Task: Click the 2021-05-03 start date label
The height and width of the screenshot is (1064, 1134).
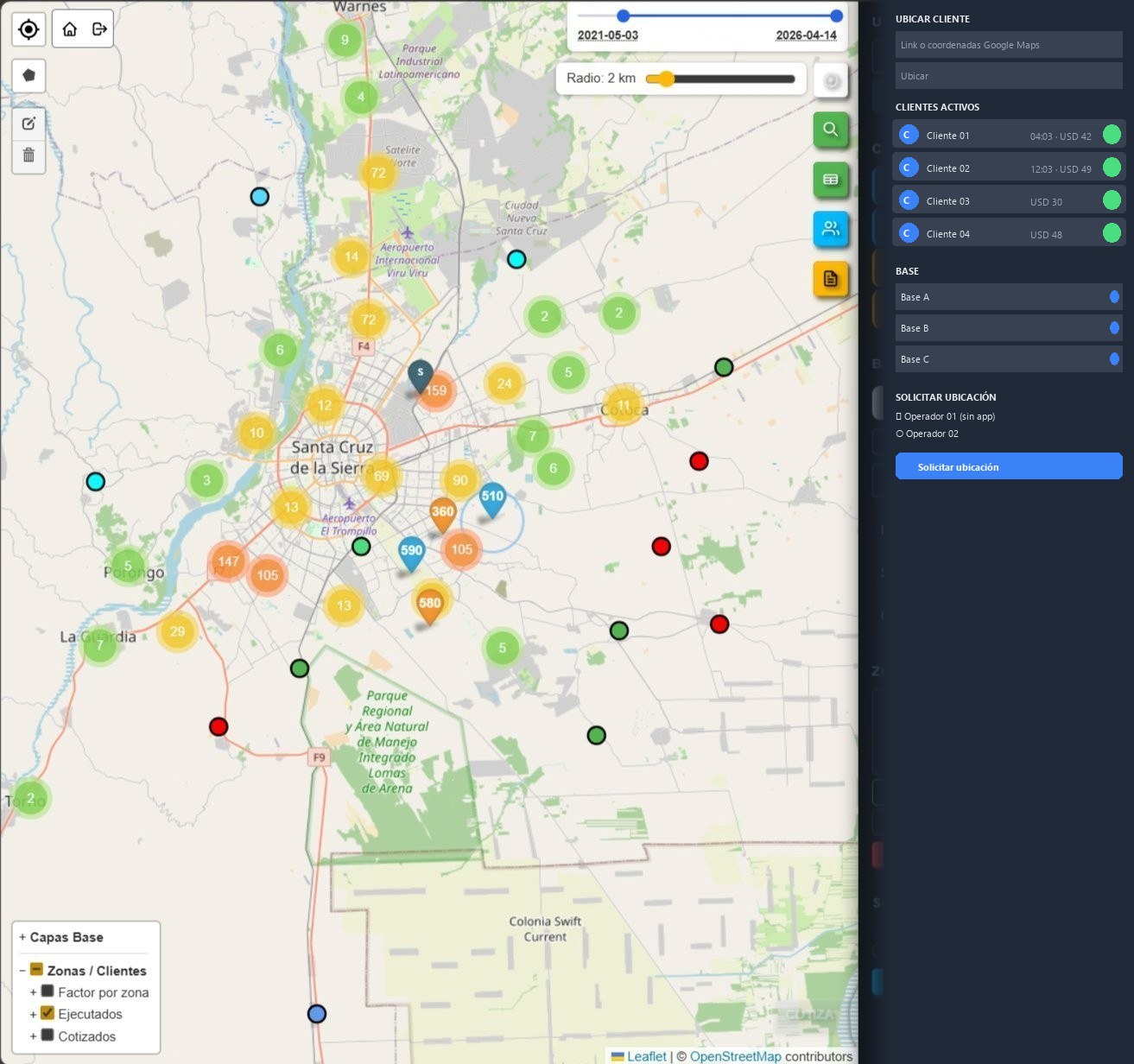Action: click(608, 35)
